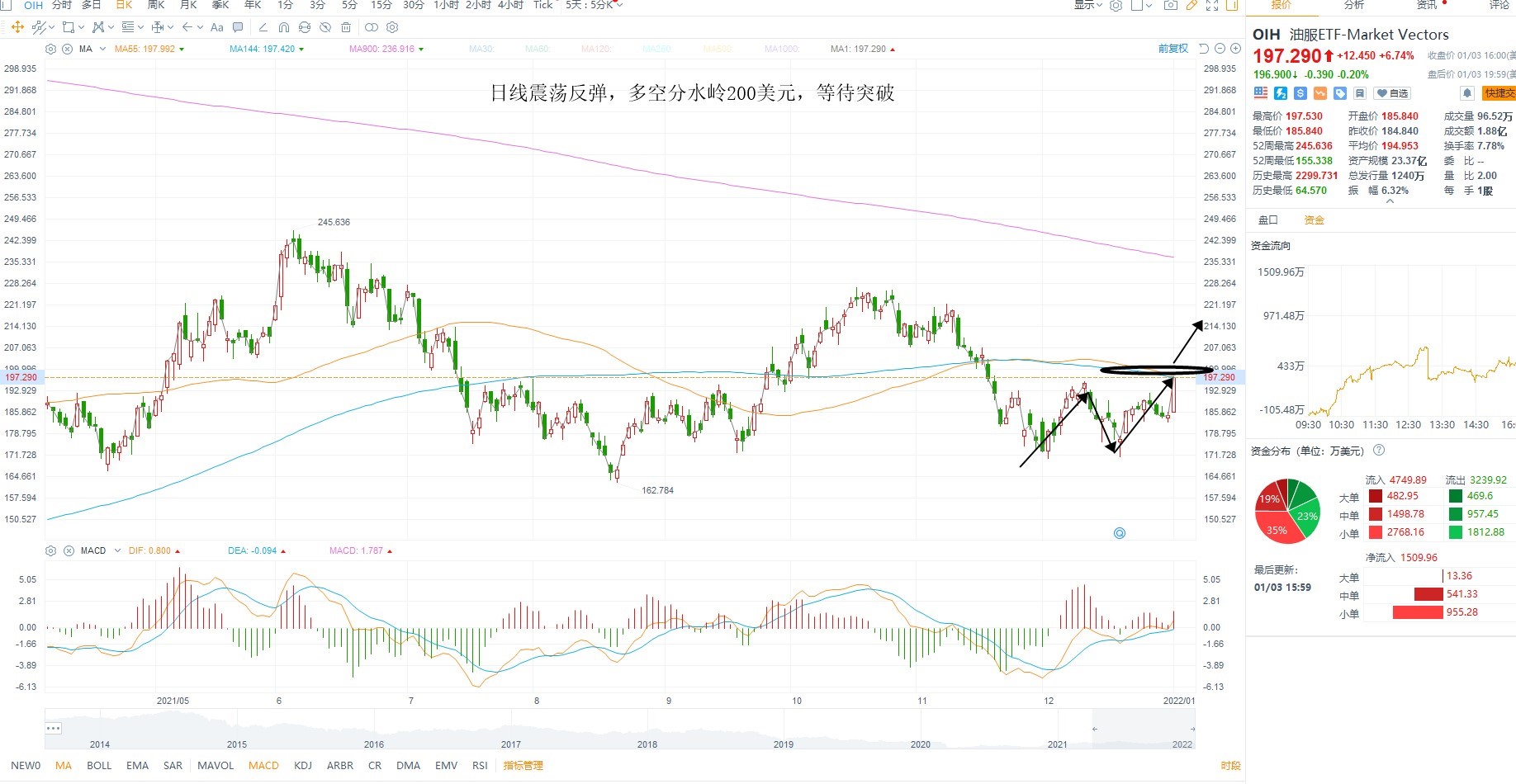Click the blue price tag icon
1516x784 pixels.
1340,93
